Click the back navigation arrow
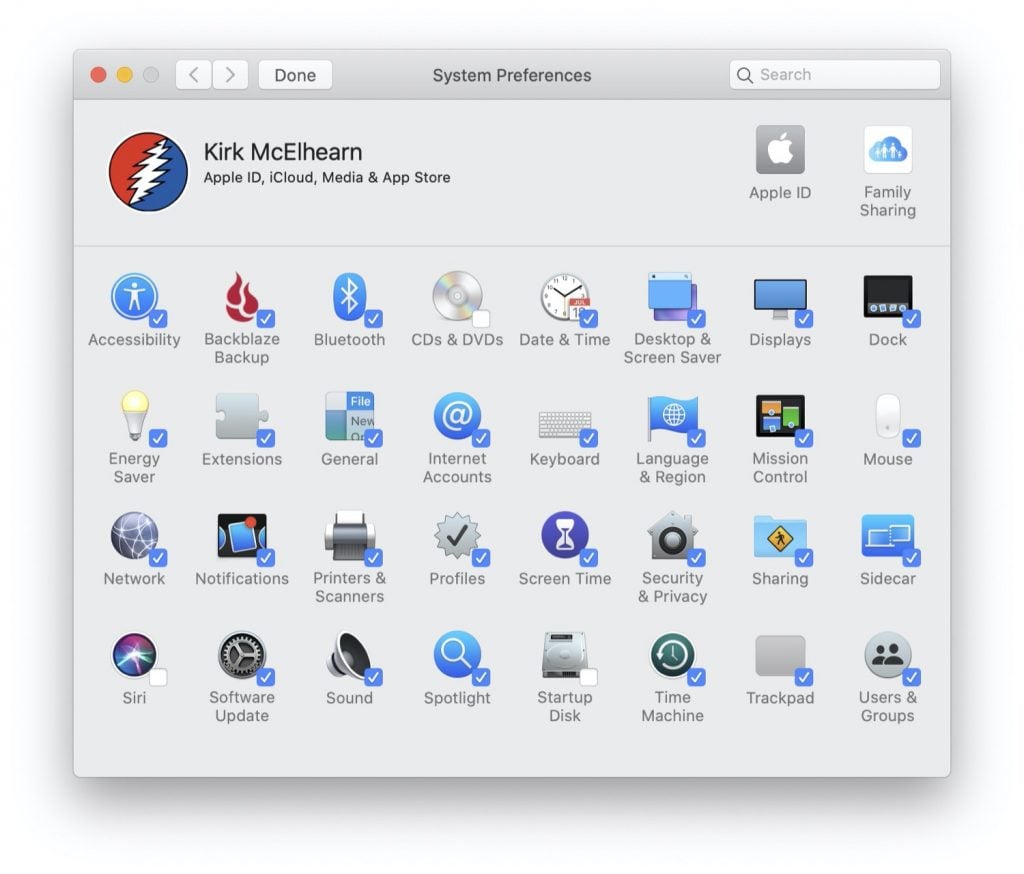The image size is (1024, 874). click(x=194, y=75)
